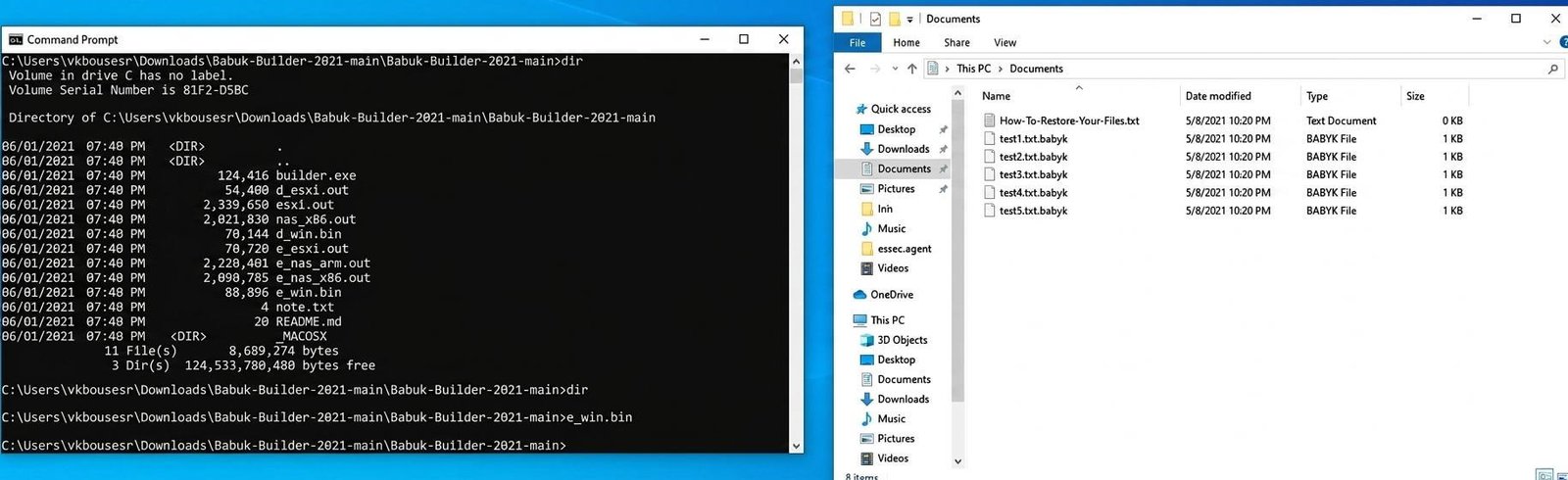Screen dimensions: 1568x480
Task: Sort files by the Name column header
Action: 996,96
